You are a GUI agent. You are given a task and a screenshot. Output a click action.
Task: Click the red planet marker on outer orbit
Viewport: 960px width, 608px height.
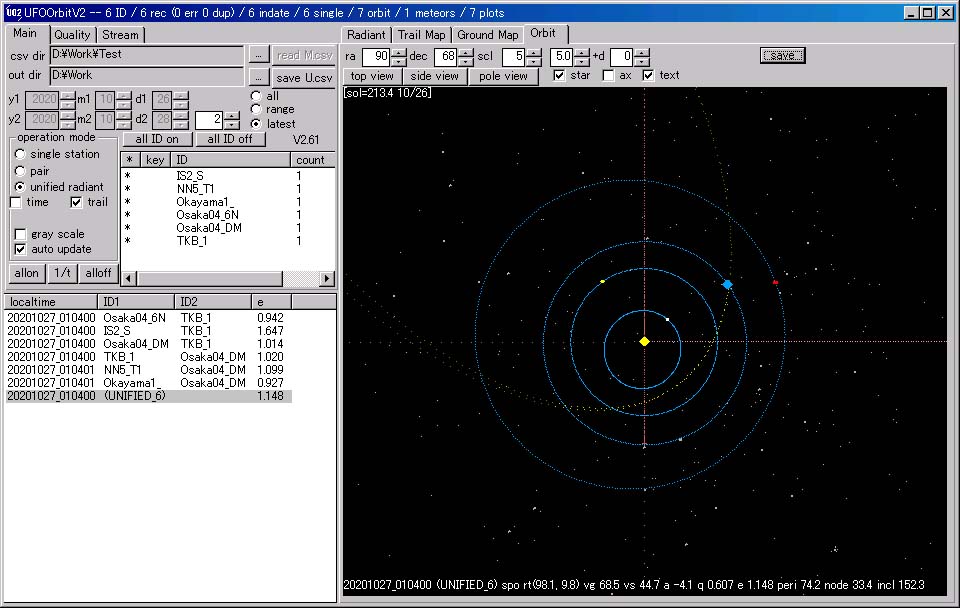coord(775,283)
